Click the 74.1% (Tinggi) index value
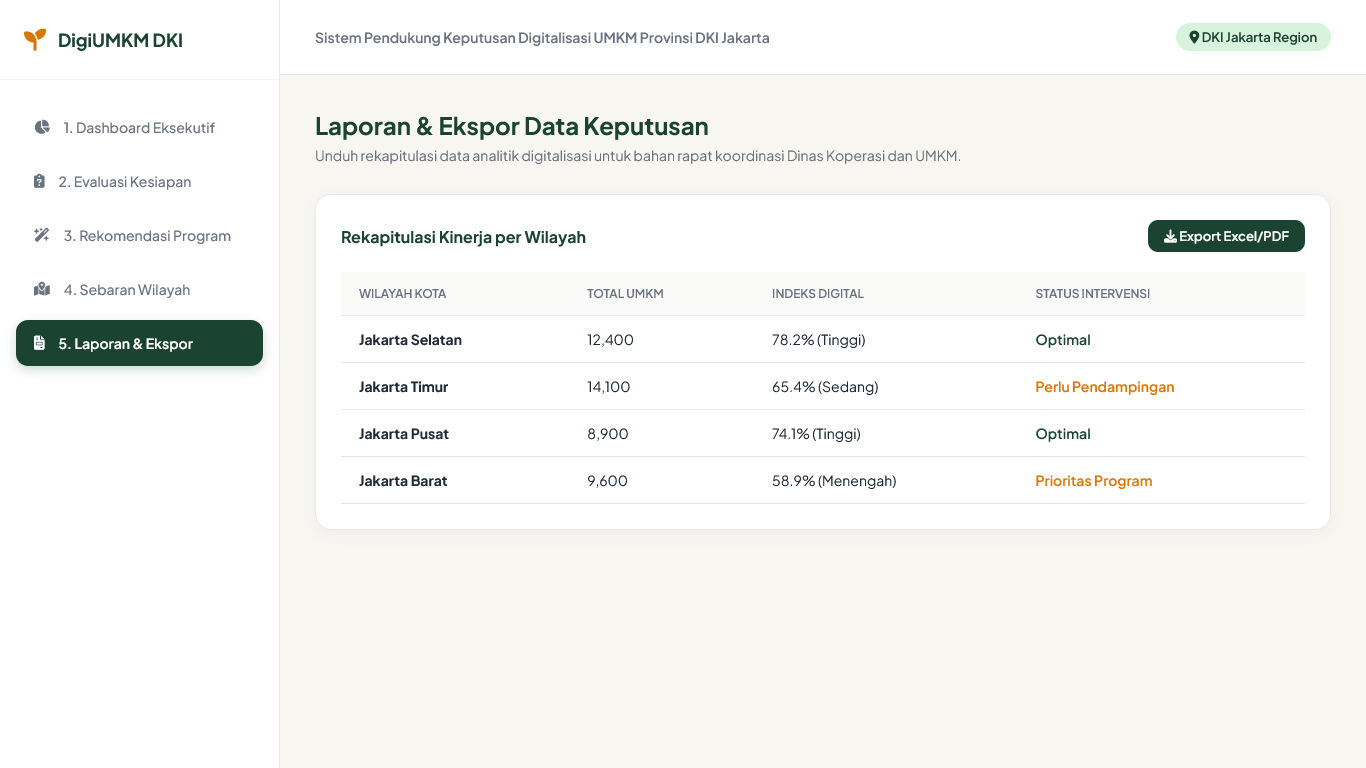 [816, 434]
